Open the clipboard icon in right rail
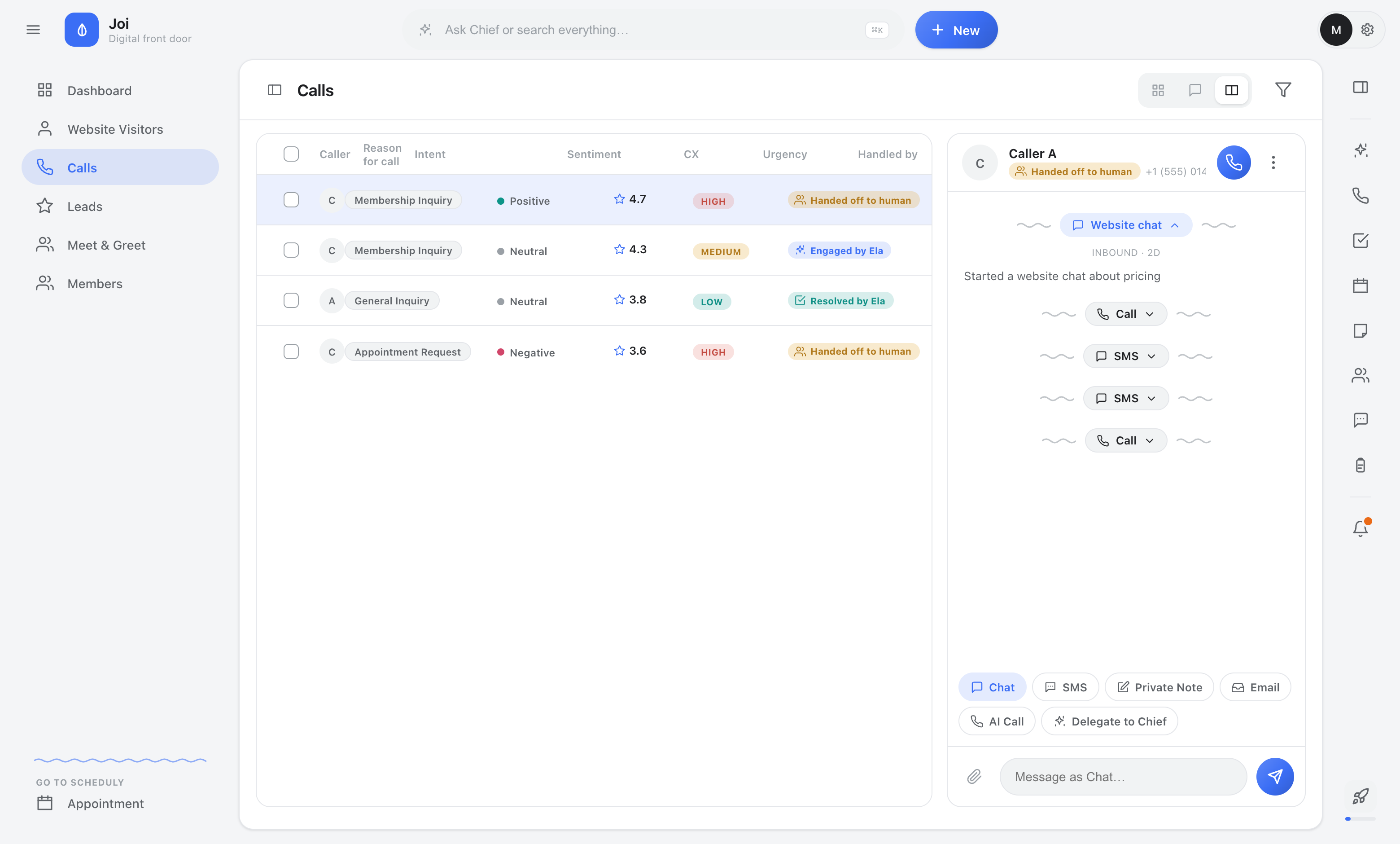The image size is (1400, 844). [x=1360, y=465]
